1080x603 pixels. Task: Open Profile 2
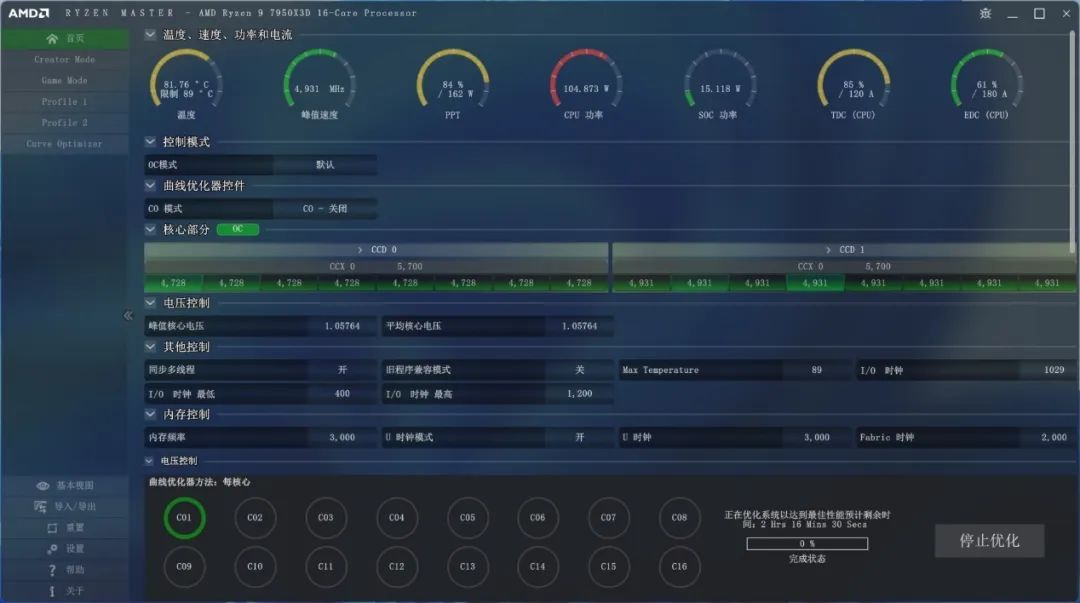point(65,123)
